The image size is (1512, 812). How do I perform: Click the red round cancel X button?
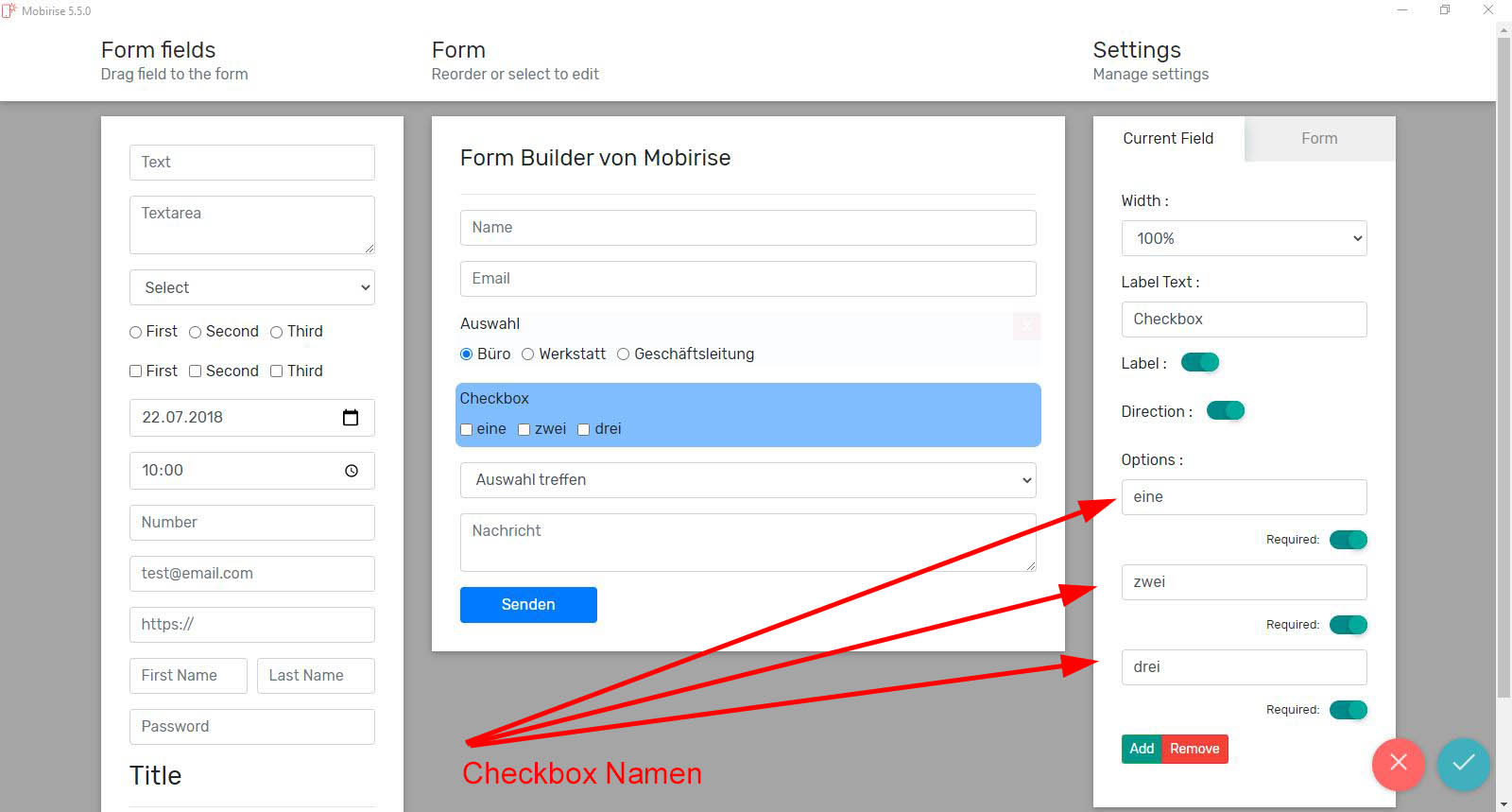(x=1399, y=763)
